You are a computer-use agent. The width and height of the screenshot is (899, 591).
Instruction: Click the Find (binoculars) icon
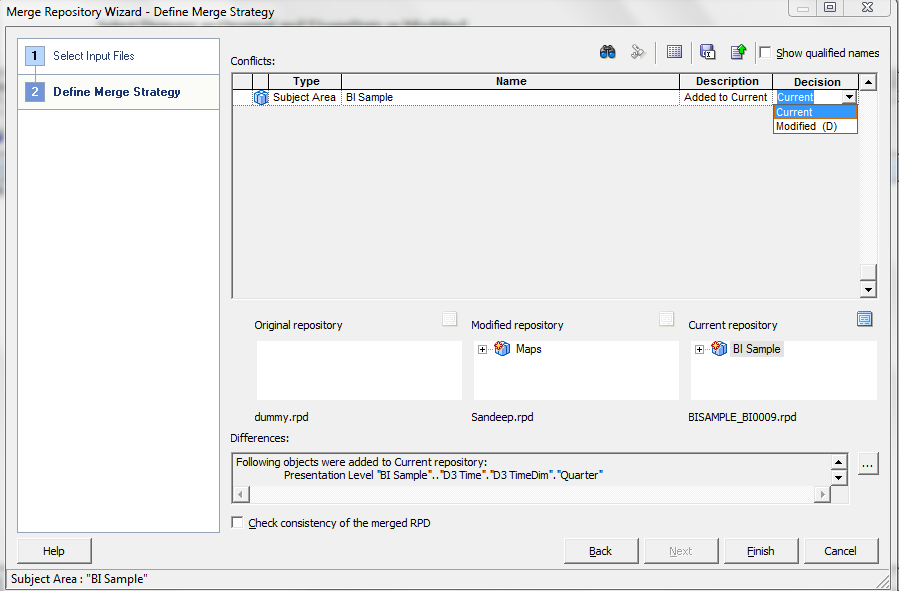pyautogui.click(x=607, y=51)
